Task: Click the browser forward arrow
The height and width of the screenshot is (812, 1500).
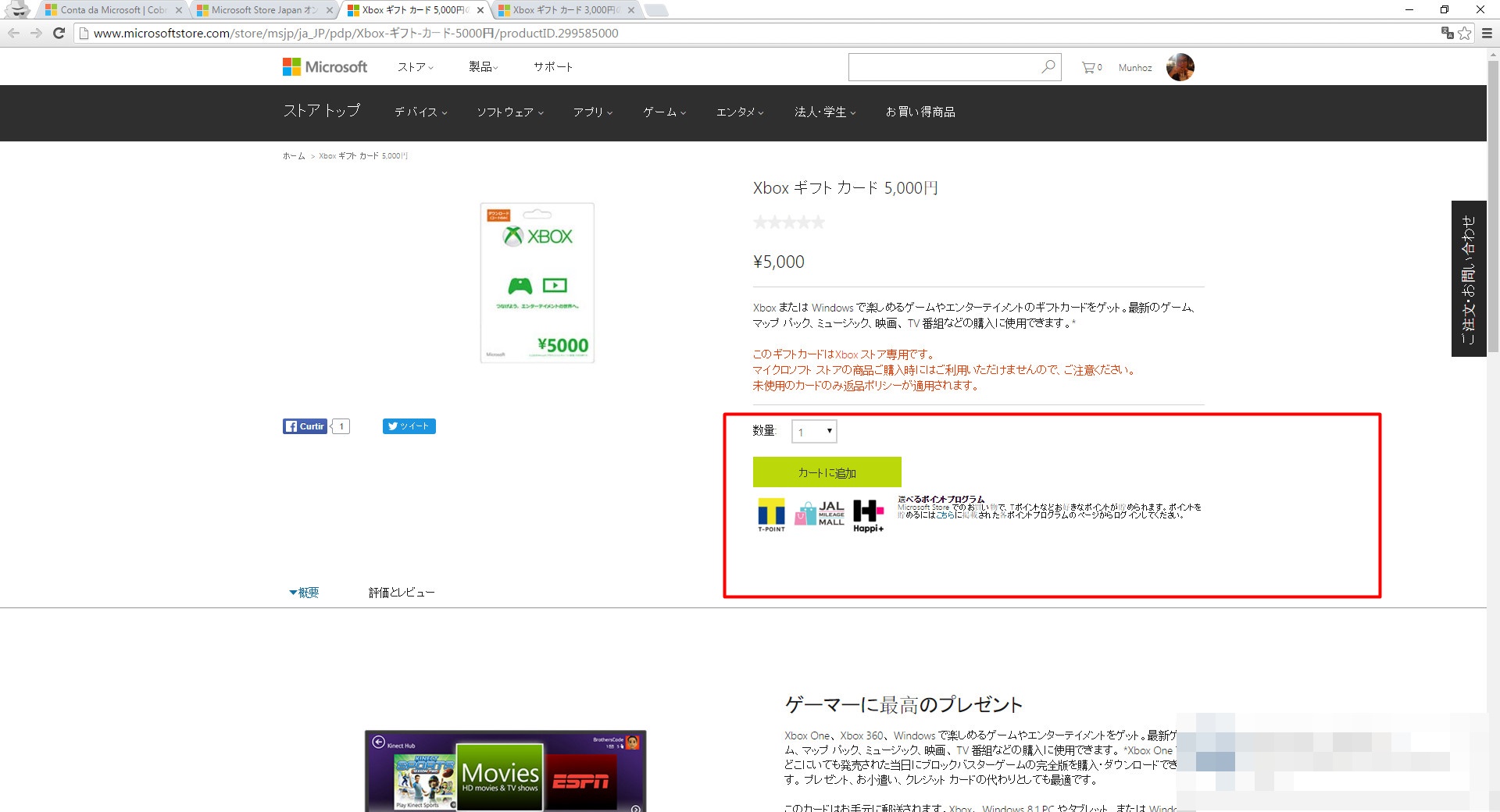Action: pyautogui.click(x=36, y=33)
